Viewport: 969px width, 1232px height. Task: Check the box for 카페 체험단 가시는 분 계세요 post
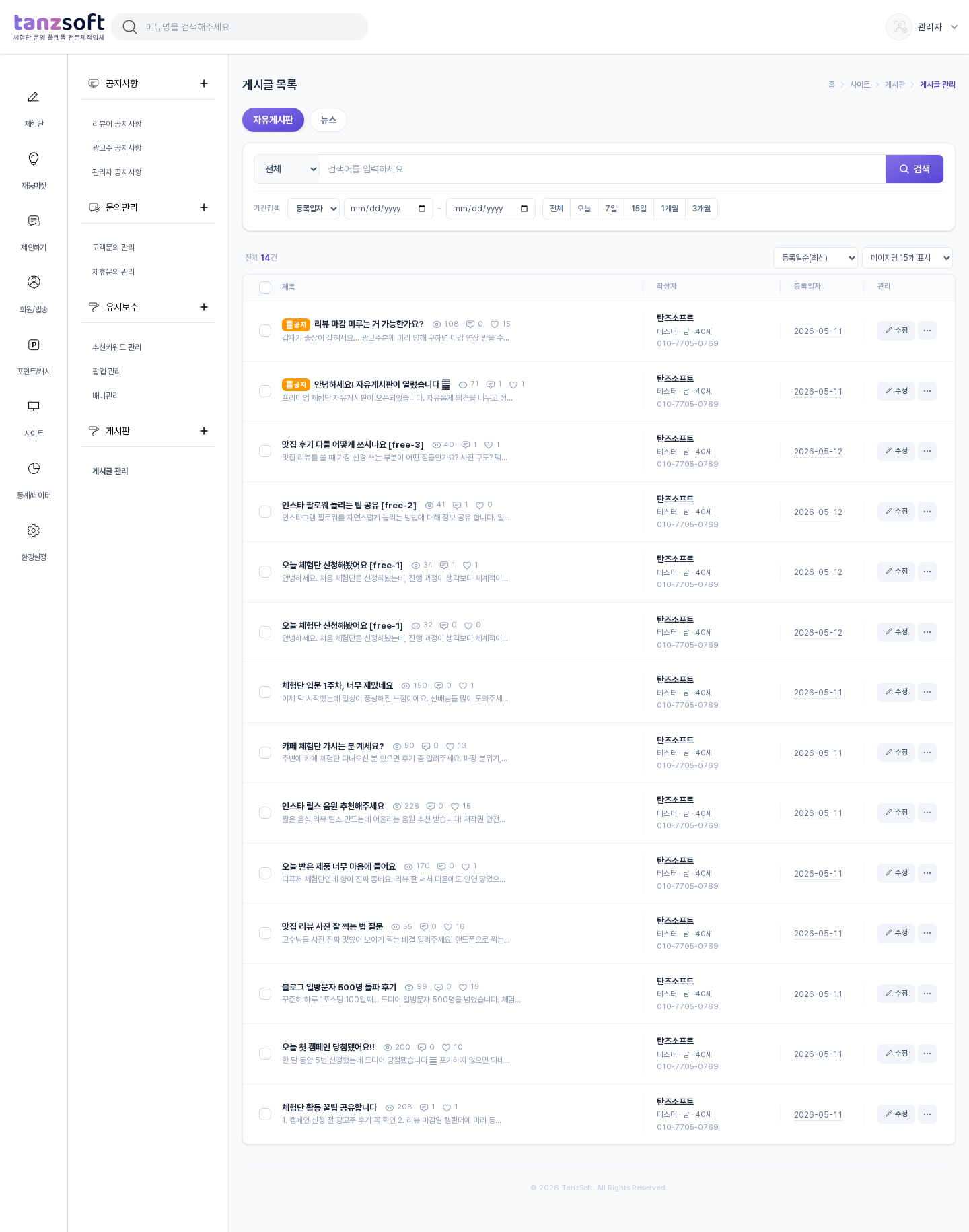coord(265,753)
